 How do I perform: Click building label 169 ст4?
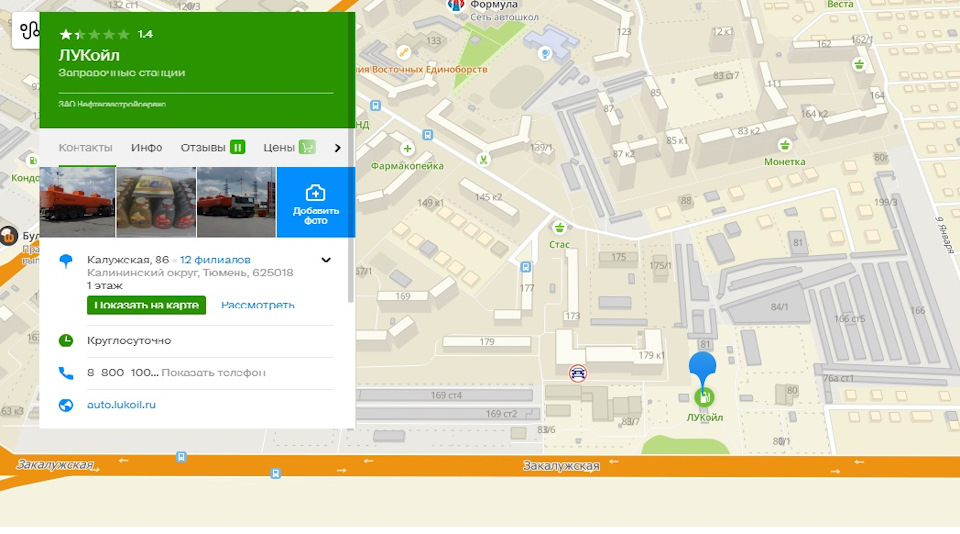coord(446,396)
